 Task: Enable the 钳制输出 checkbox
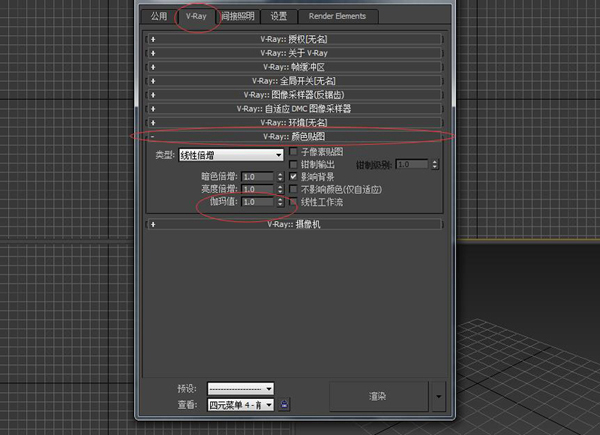point(293,165)
